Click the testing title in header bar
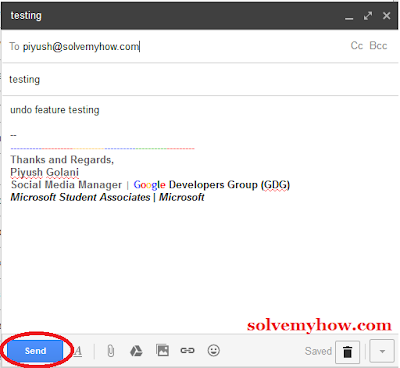400x368 pixels. pyautogui.click(x=26, y=15)
